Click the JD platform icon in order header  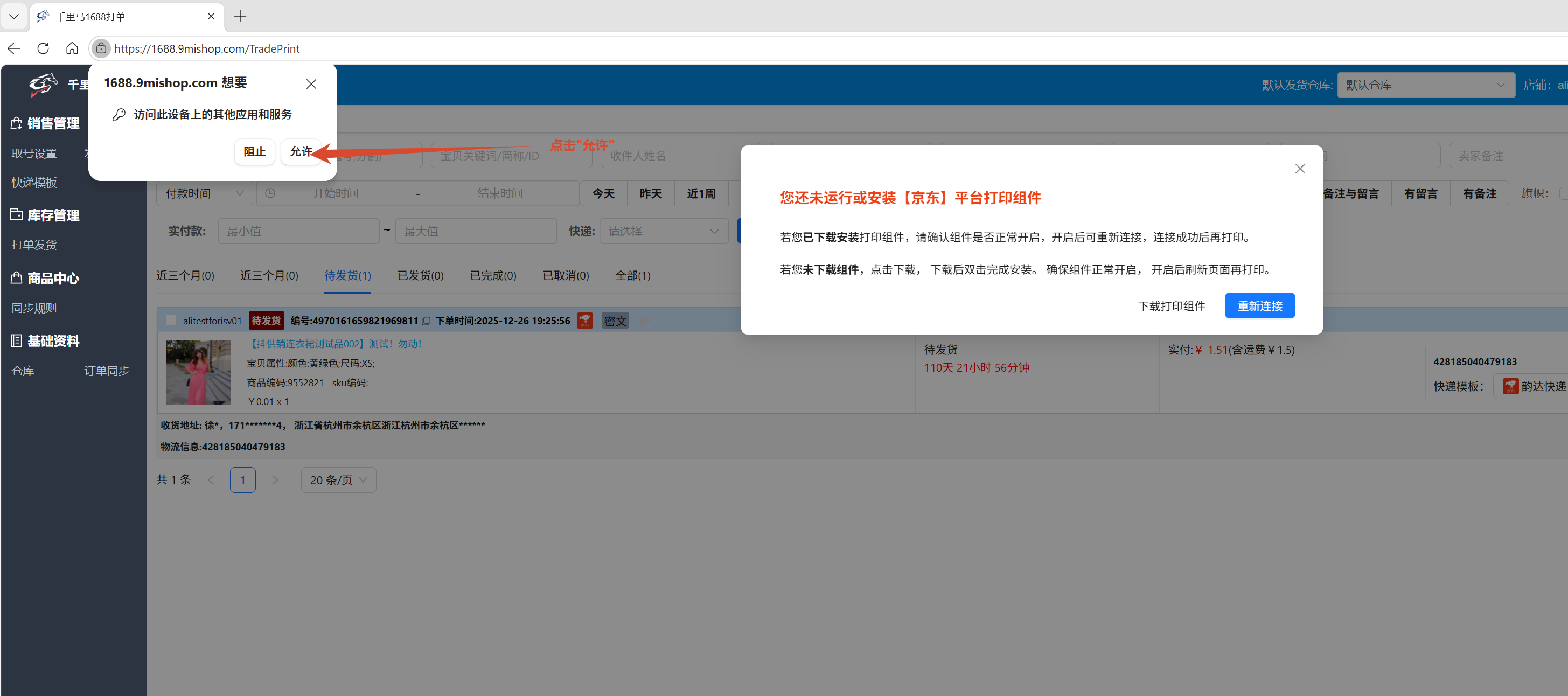point(584,321)
